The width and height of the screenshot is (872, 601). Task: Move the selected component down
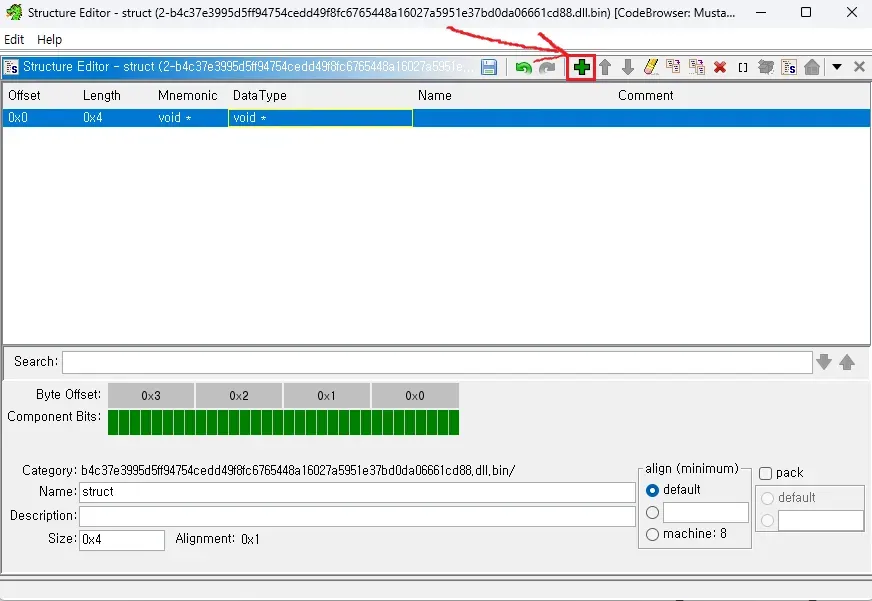(628, 67)
